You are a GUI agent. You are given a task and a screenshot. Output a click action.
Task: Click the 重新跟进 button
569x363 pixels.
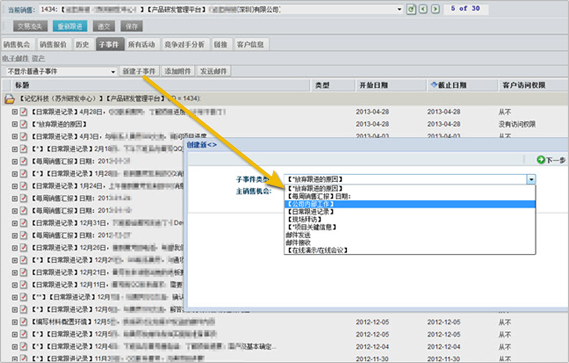tap(70, 26)
